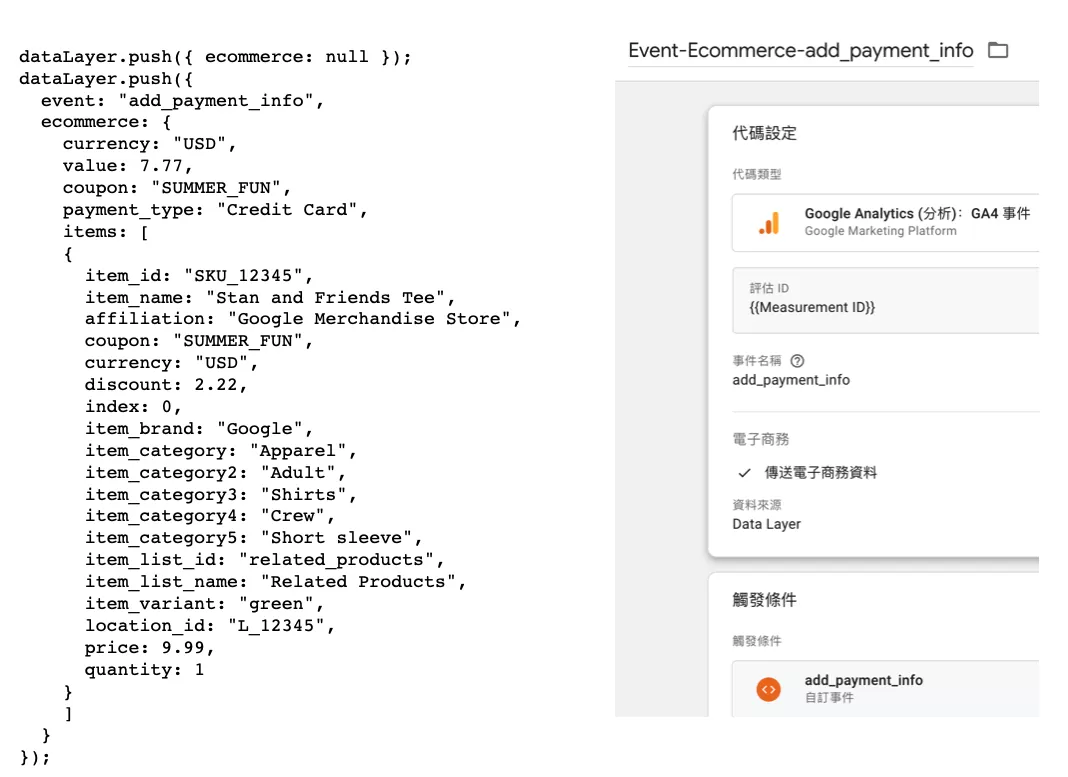Click the code line item_category4: "Crew"
Image resolution: width=1068 pixels, height=777 pixels.
point(210,516)
